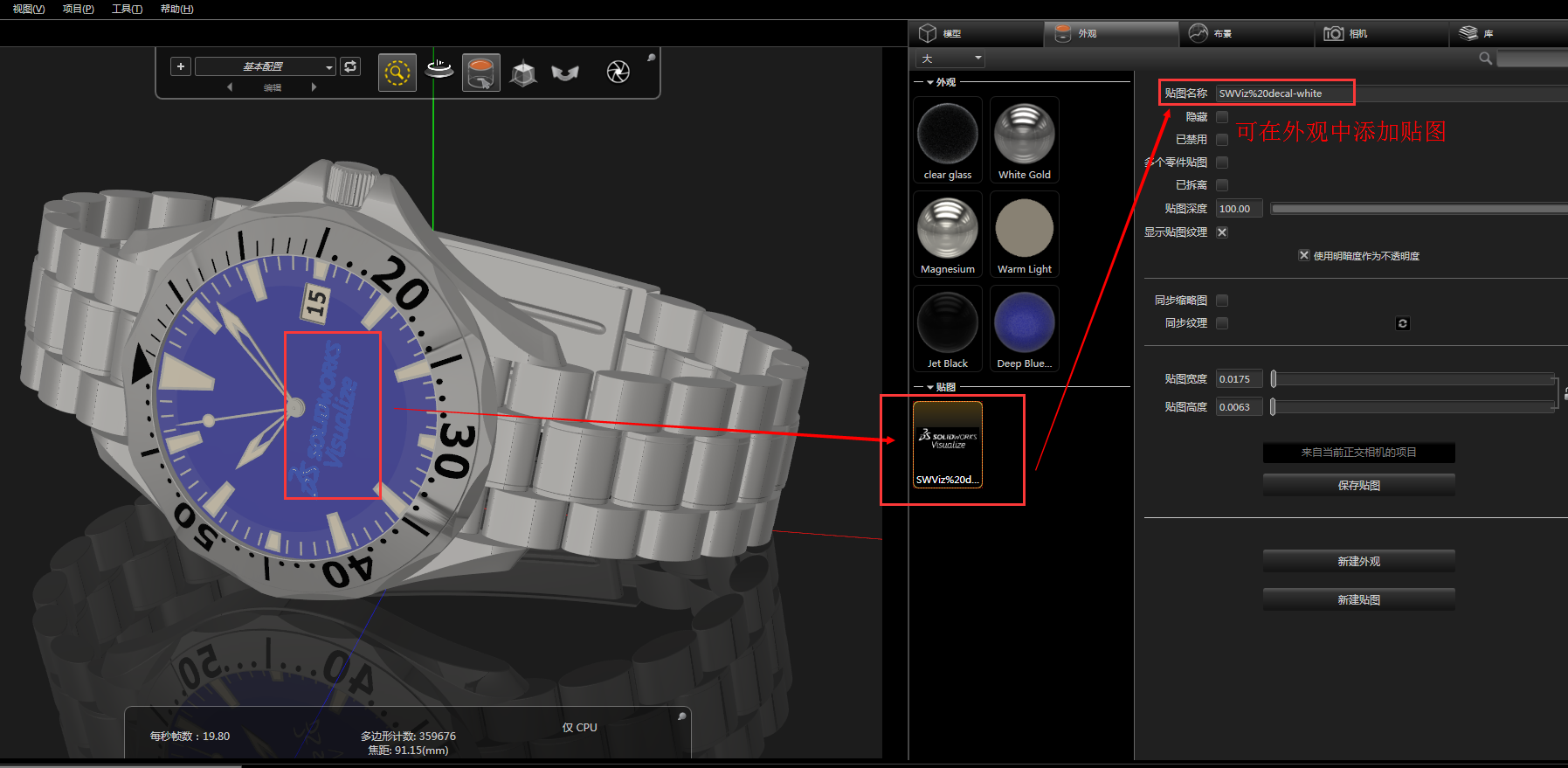Open the 大 thumbnail size dropdown

(950, 59)
